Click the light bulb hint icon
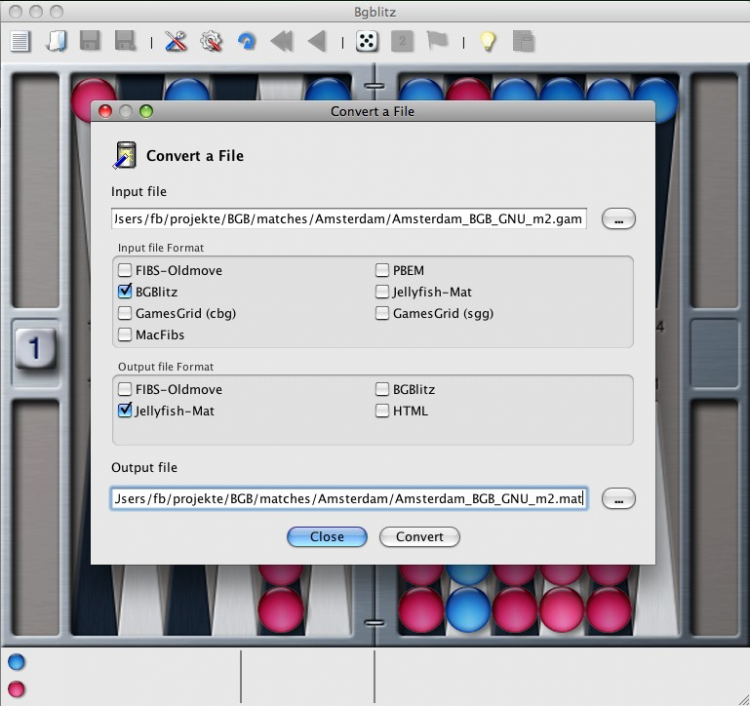The height and width of the screenshot is (706, 750). click(x=487, y=42)
